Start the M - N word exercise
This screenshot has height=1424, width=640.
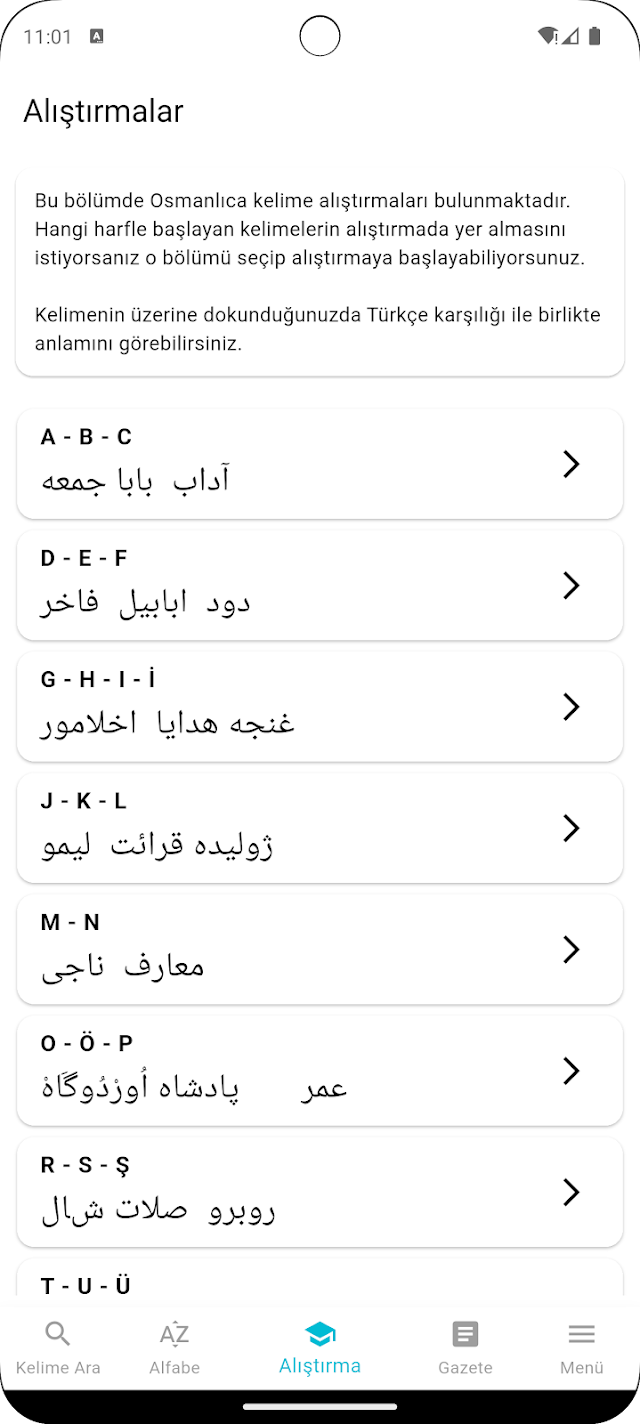320,950
